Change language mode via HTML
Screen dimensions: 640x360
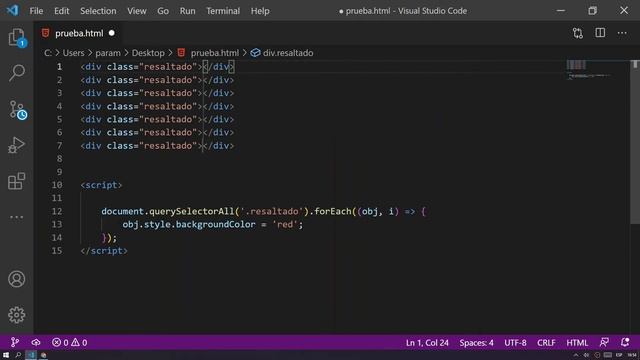click(x=577, y=342)
